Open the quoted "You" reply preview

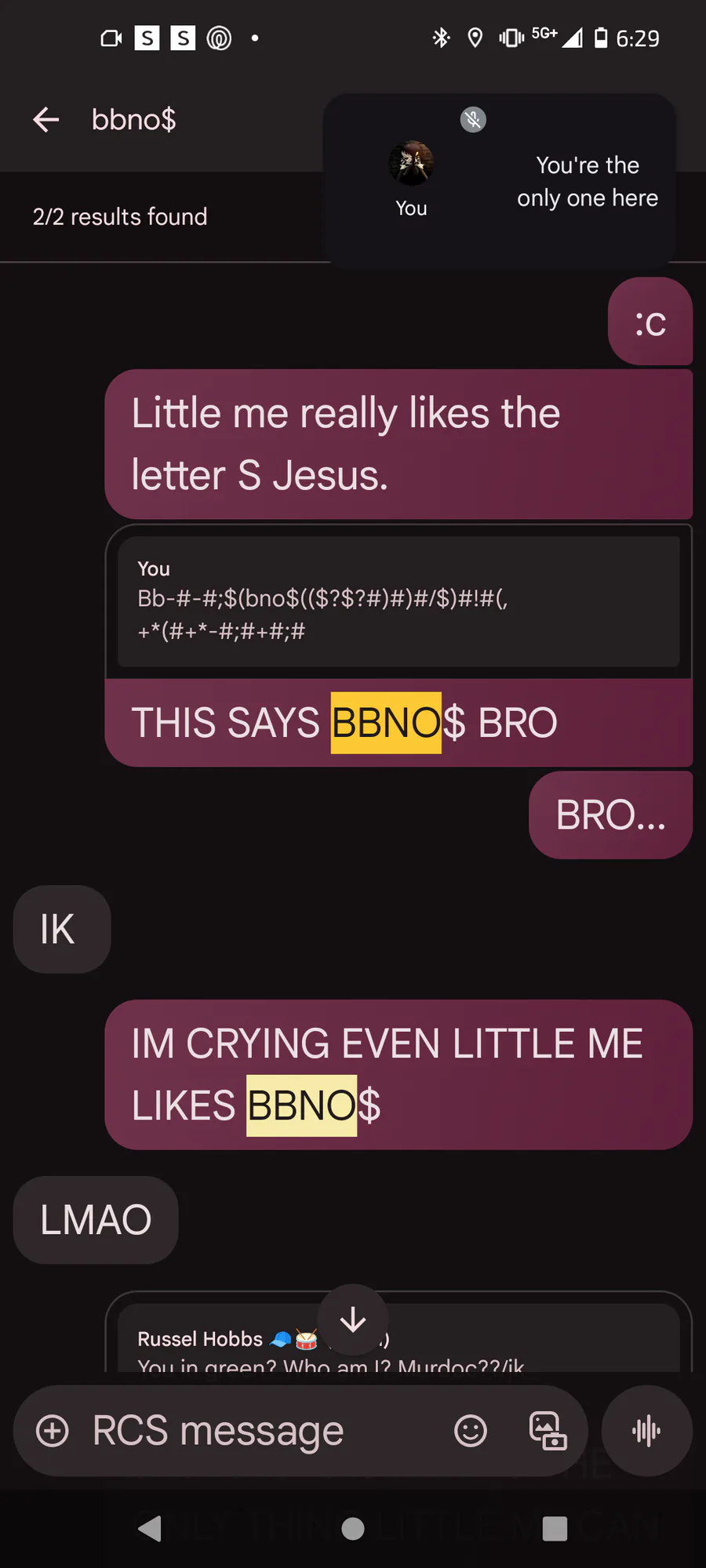point(398,601)
